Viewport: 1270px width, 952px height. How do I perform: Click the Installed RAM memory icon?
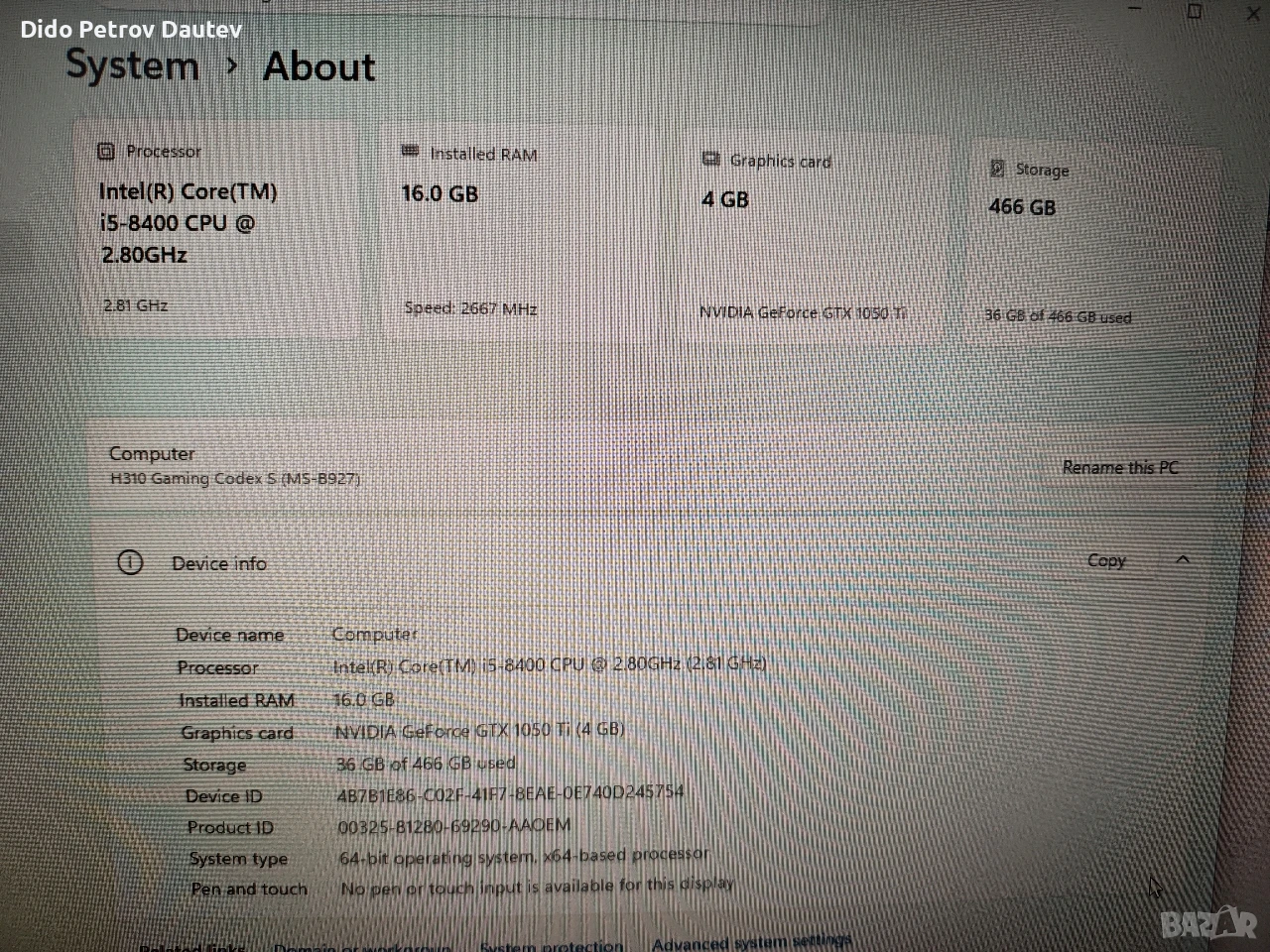pyautogui.click(x=410, y=151)
